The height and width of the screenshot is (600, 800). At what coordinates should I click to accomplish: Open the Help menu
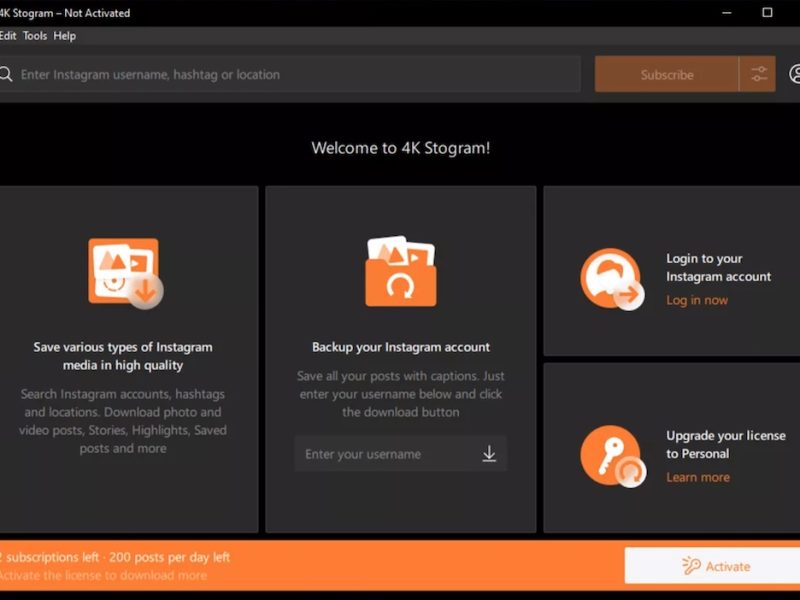tap(64, 36)
